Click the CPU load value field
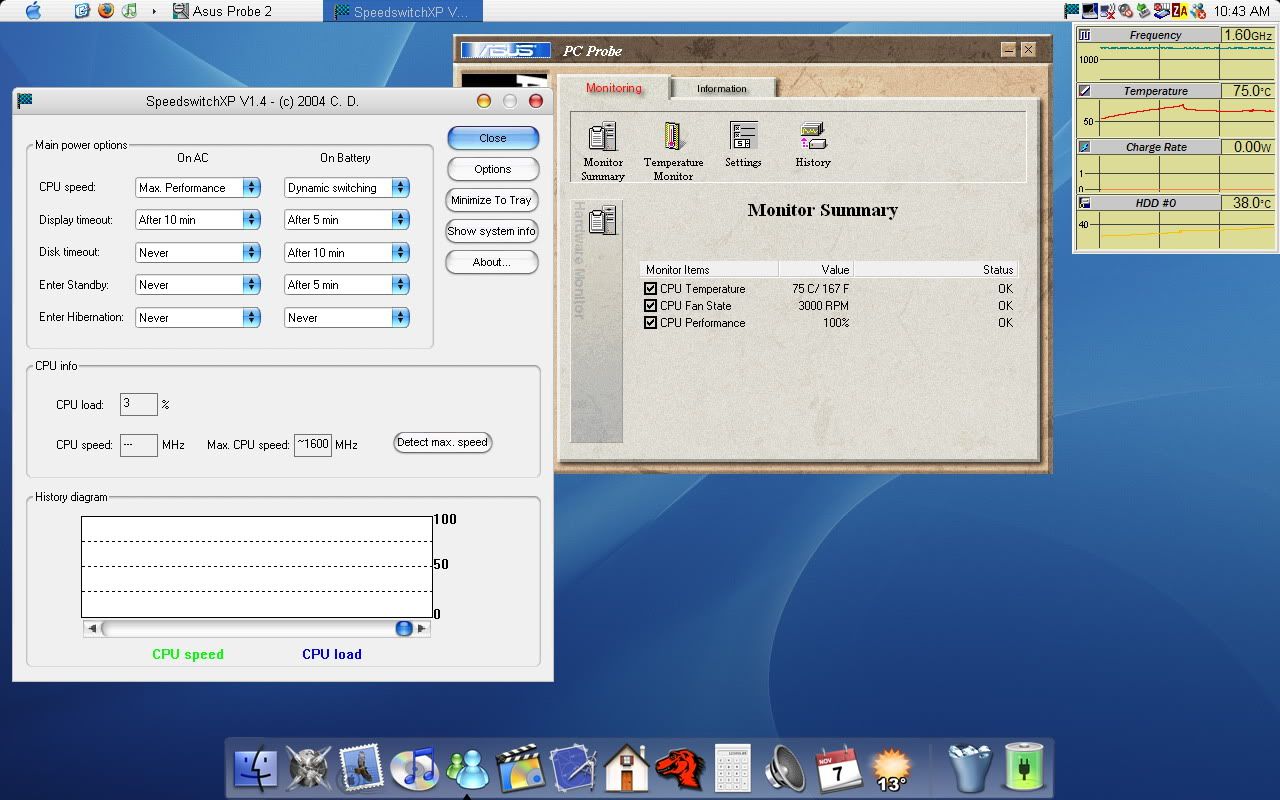Image resolution: width=1280 pixels, height=800 pixels. coord(139,404)
